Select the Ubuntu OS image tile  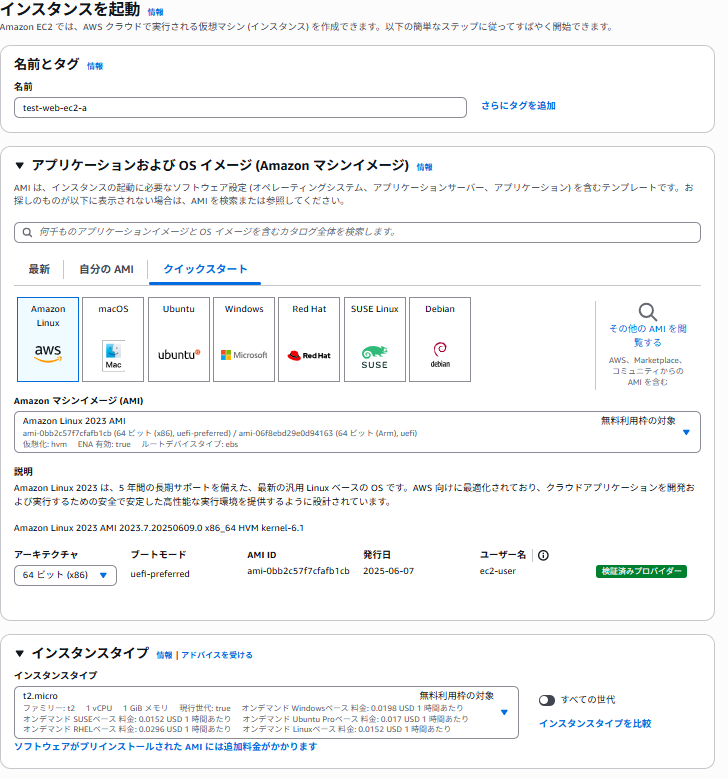click(x=179, y=339)
